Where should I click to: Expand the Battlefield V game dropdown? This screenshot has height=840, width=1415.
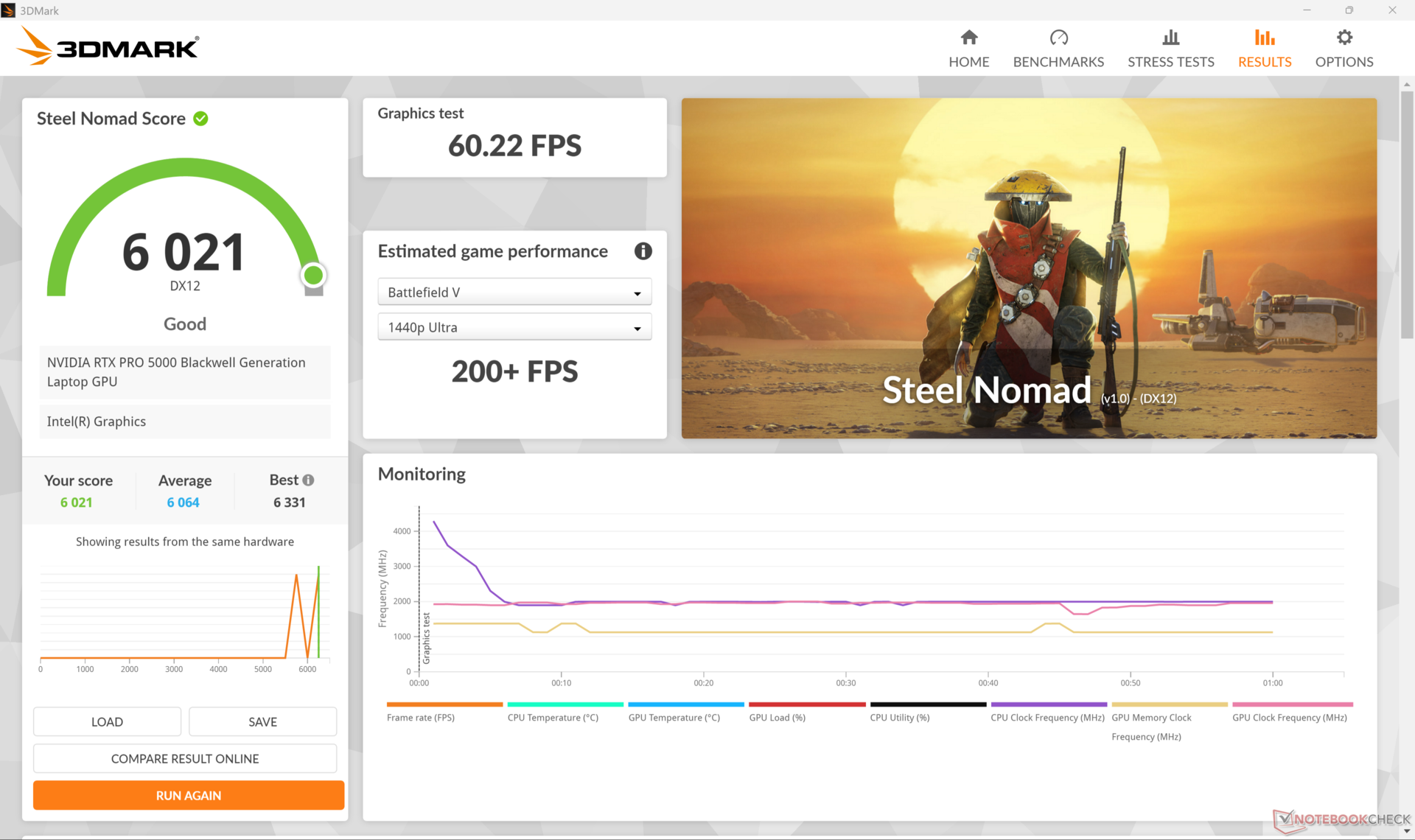pos(514,293)
